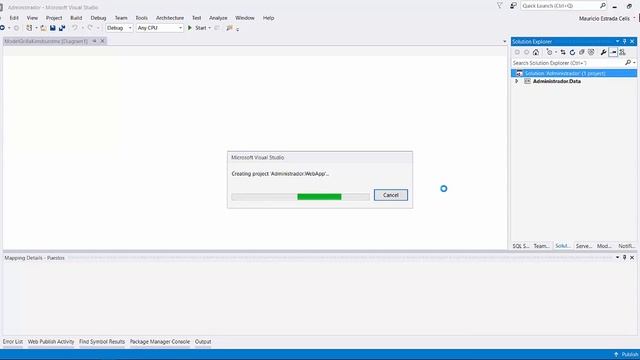Click the toolbar overflow options arrow
This screenshot has height=360, width=640.
coord(238,29)
